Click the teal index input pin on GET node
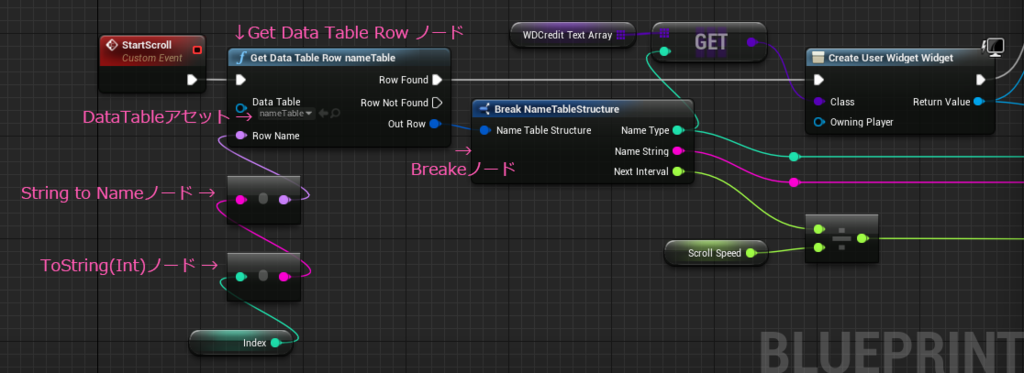 pos(664,52)
